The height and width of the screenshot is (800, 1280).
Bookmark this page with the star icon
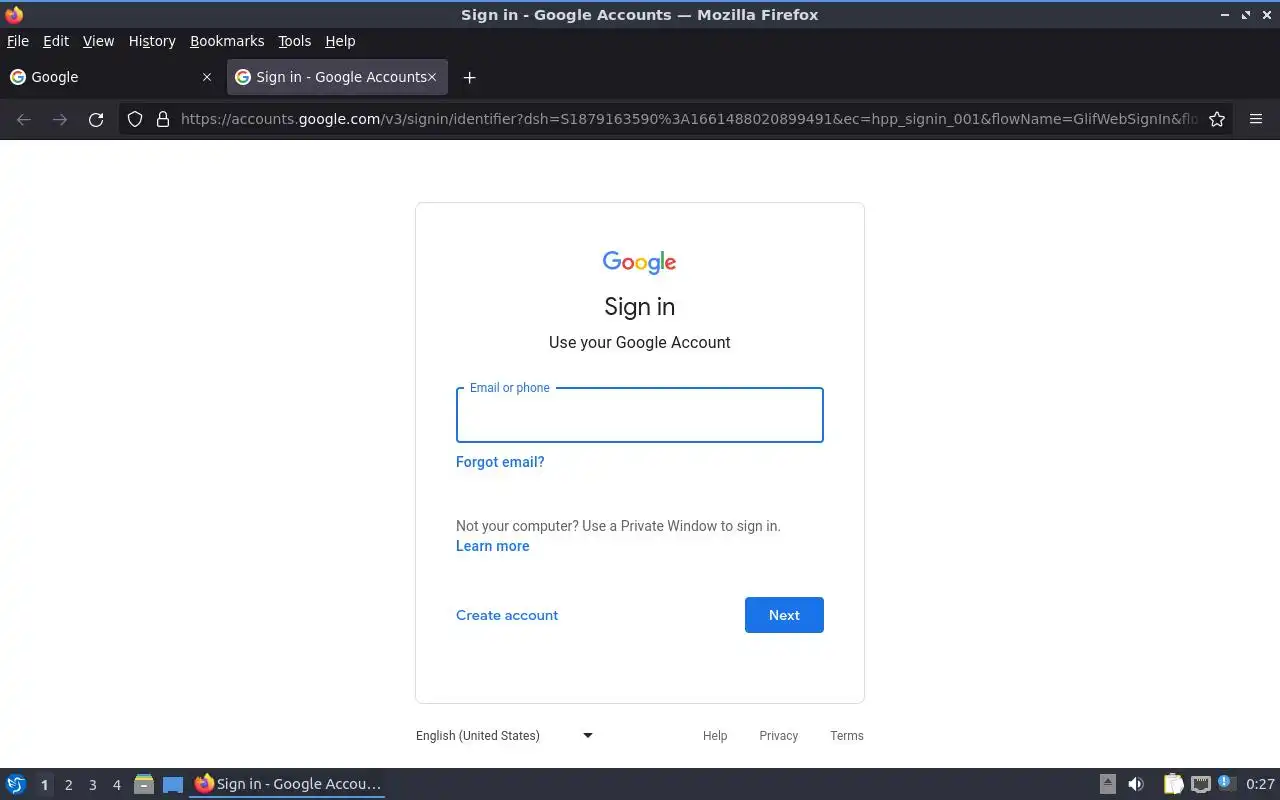1217,119
